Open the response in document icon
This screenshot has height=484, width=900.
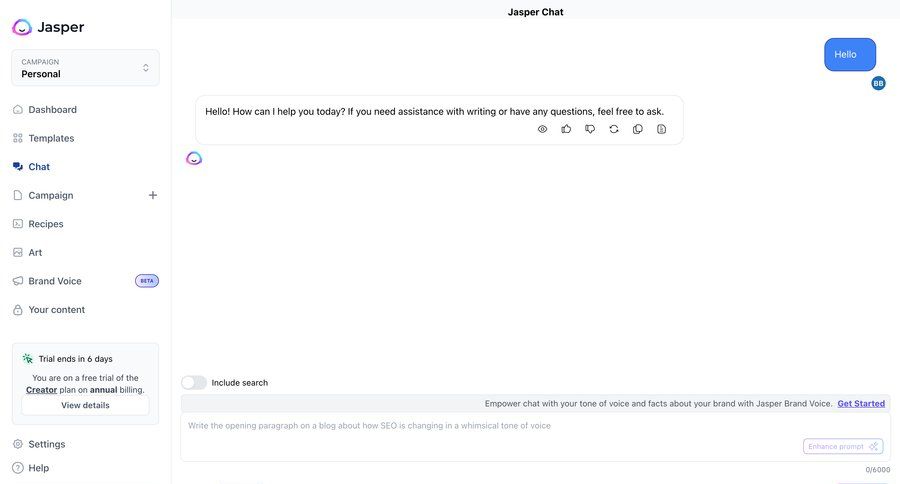[x=661, y=129]
